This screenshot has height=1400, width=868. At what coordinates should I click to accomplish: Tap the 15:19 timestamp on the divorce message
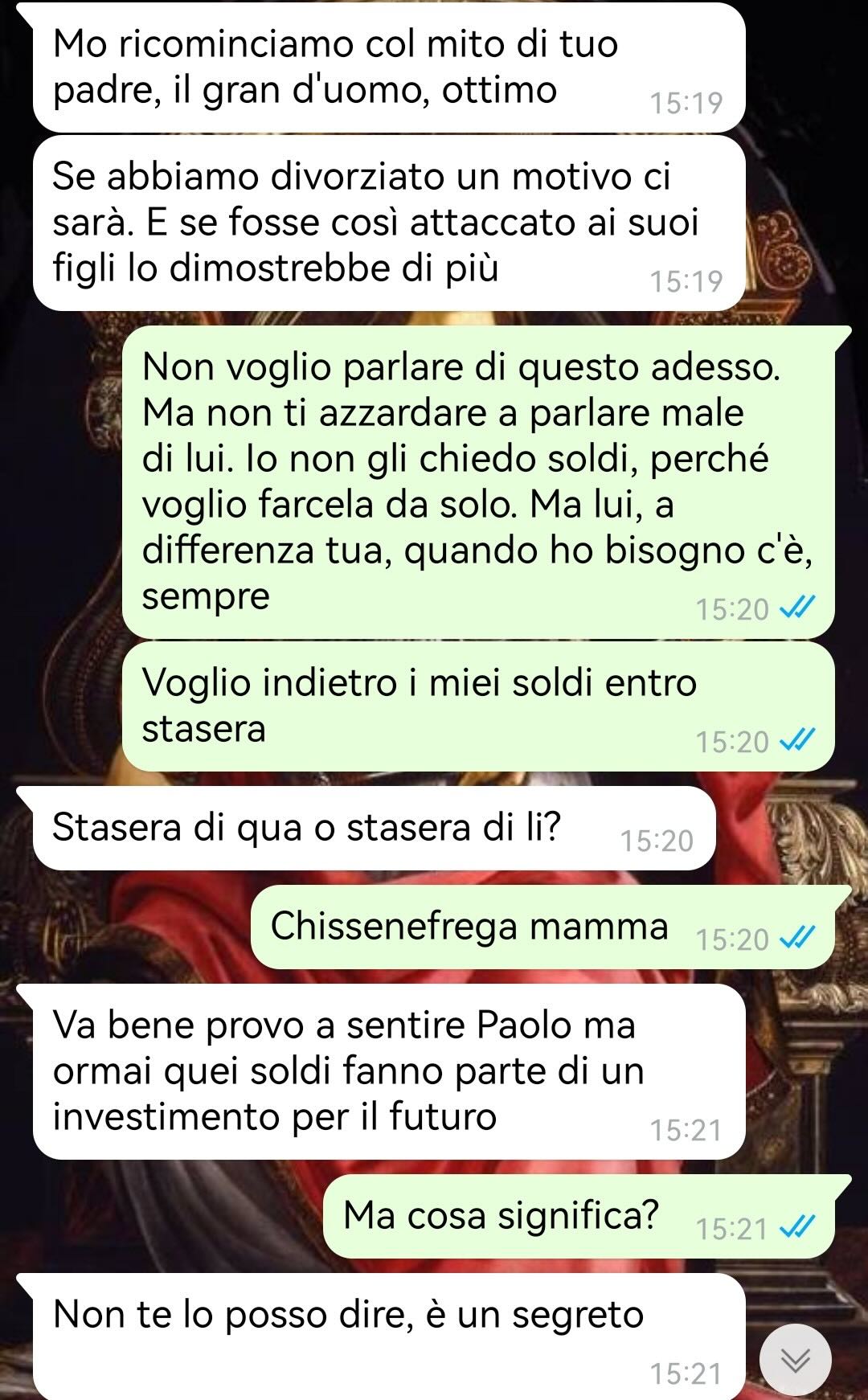tap(686, 281)
